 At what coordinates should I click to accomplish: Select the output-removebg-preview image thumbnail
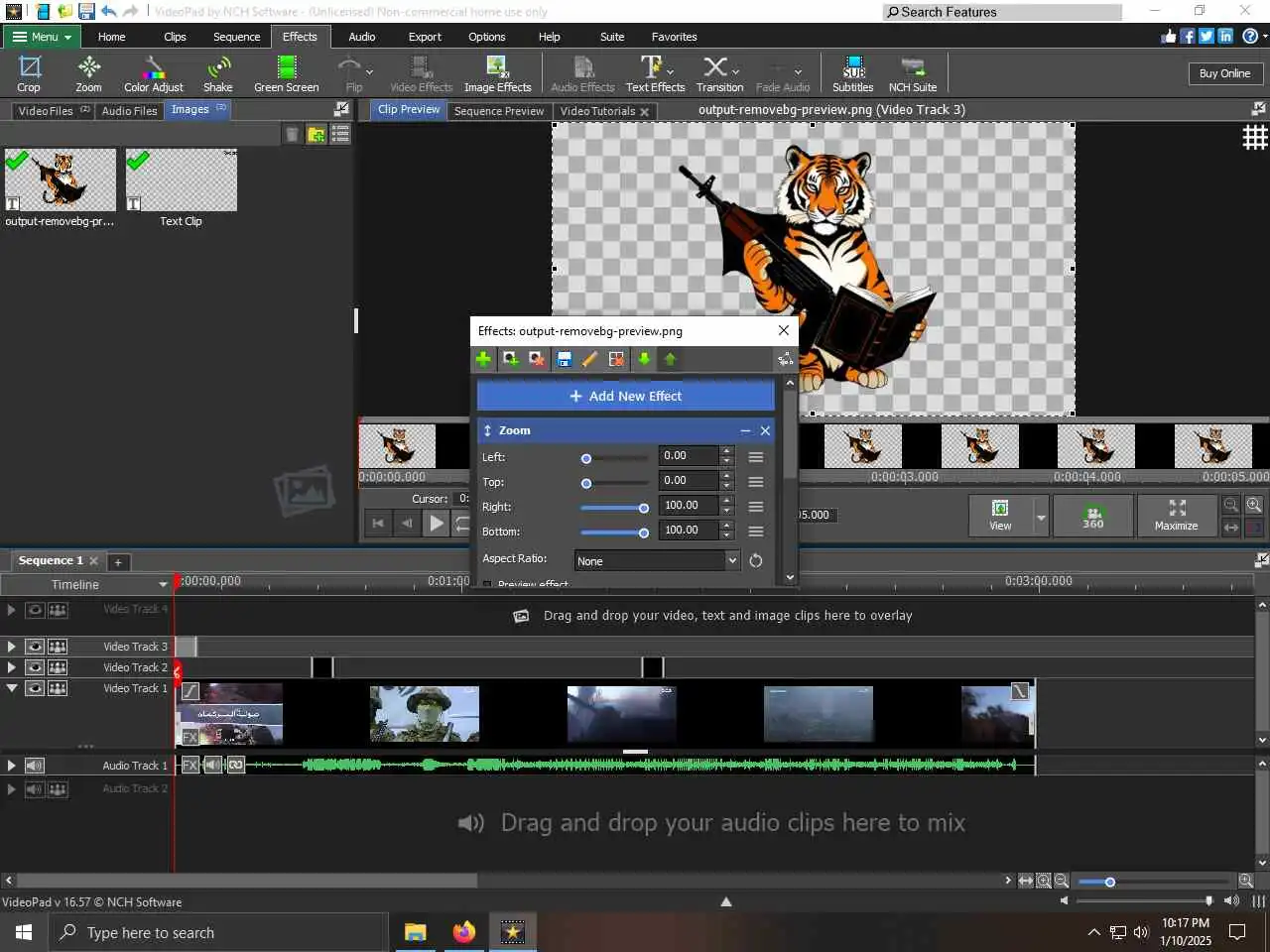coord(61,179)
